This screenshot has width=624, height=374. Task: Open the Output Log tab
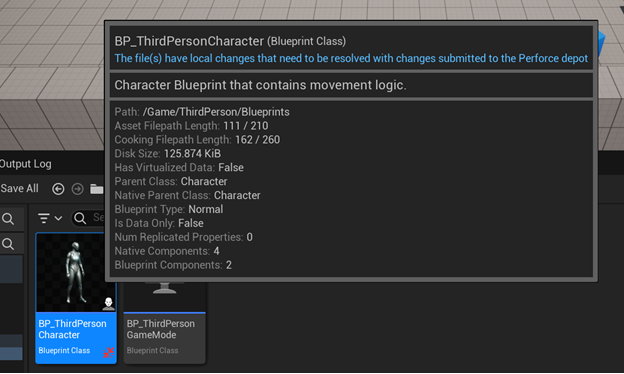point(25,164)
